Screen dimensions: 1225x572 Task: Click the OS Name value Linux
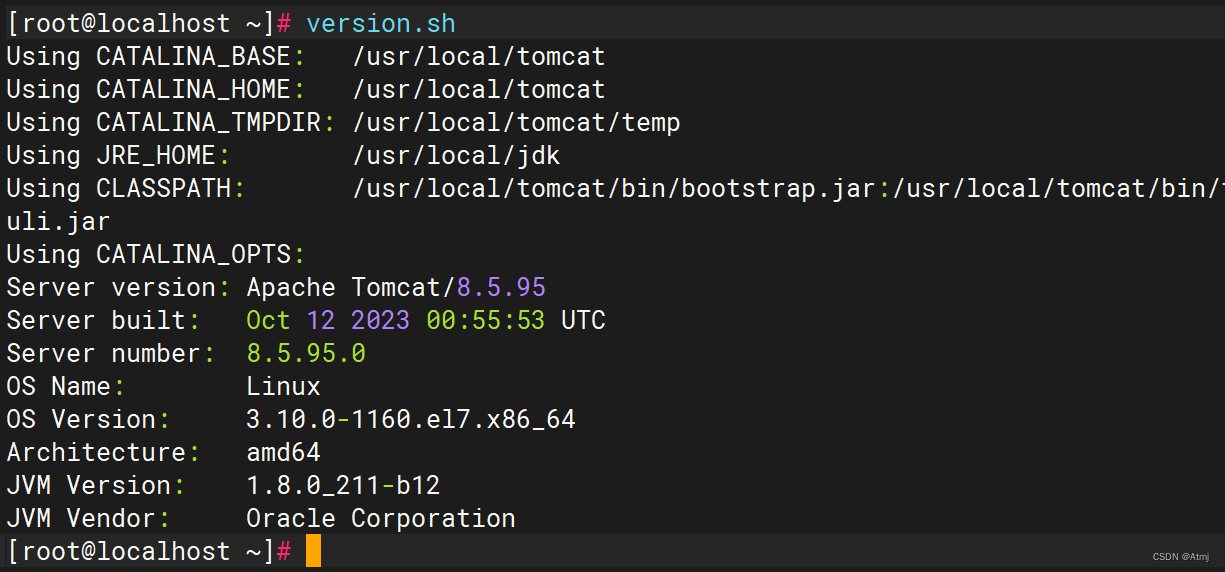pos(283,386)
